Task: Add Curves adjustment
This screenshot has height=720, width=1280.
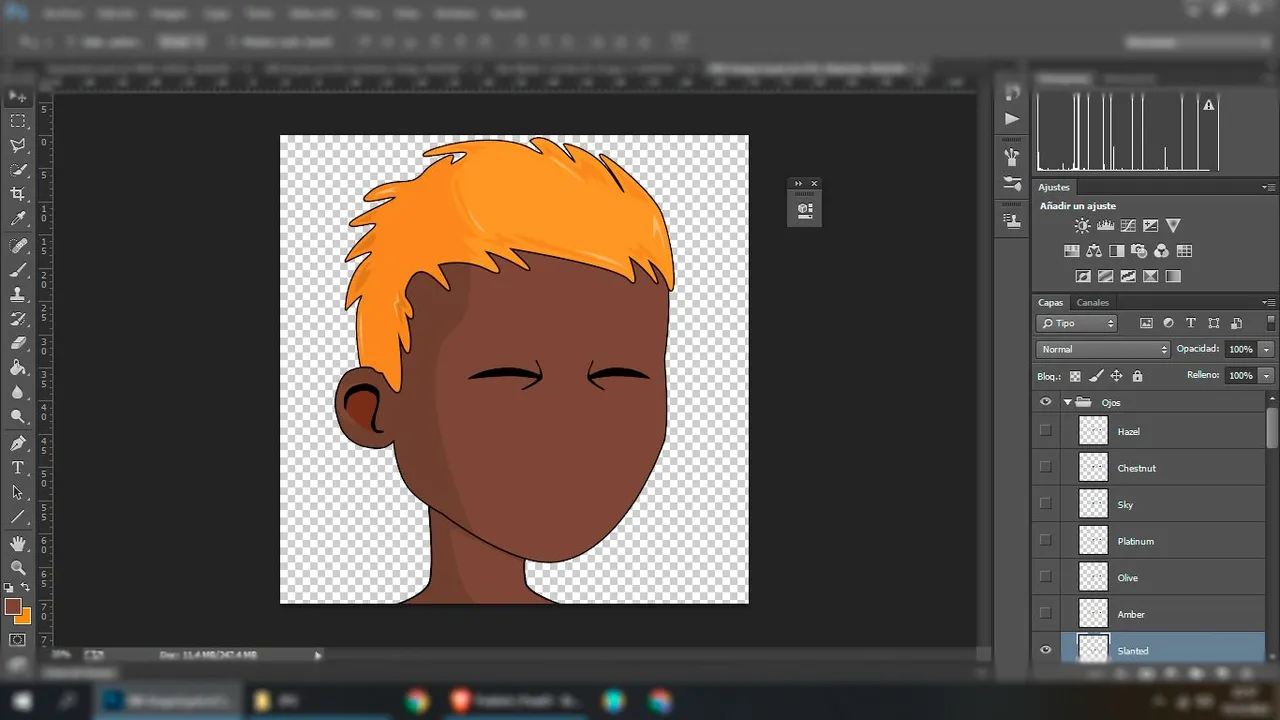Action: [x=1128, y=226]
